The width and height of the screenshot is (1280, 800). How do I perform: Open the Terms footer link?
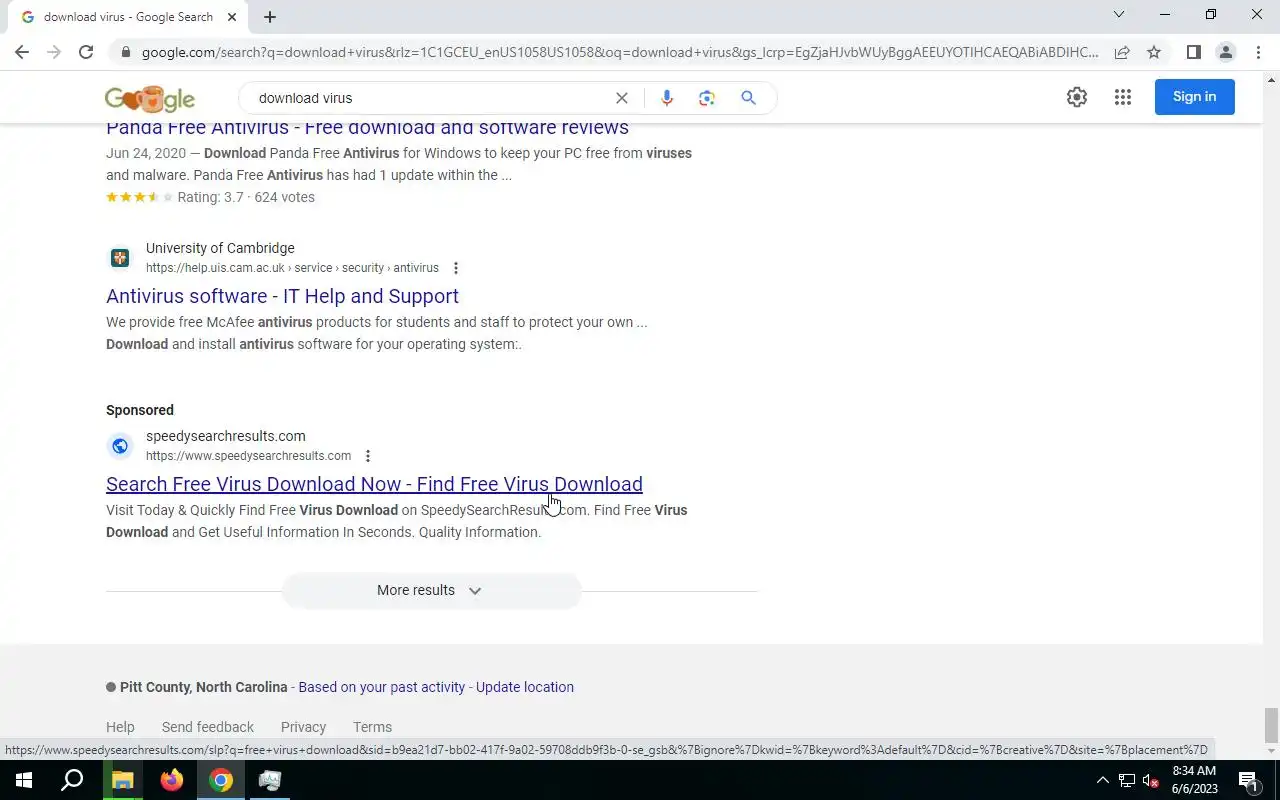coord(372,727)
